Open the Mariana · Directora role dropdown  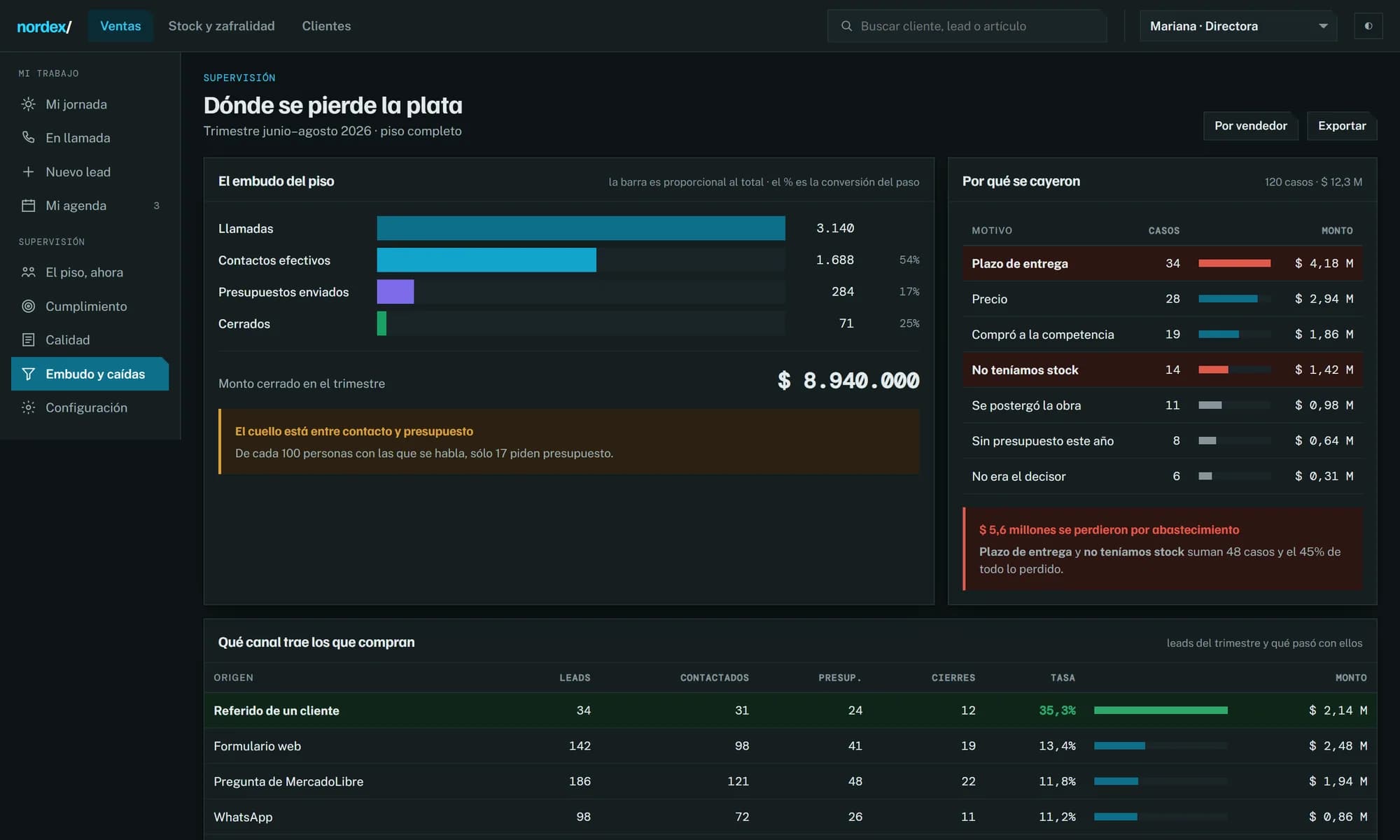(x=1238, y=26)
